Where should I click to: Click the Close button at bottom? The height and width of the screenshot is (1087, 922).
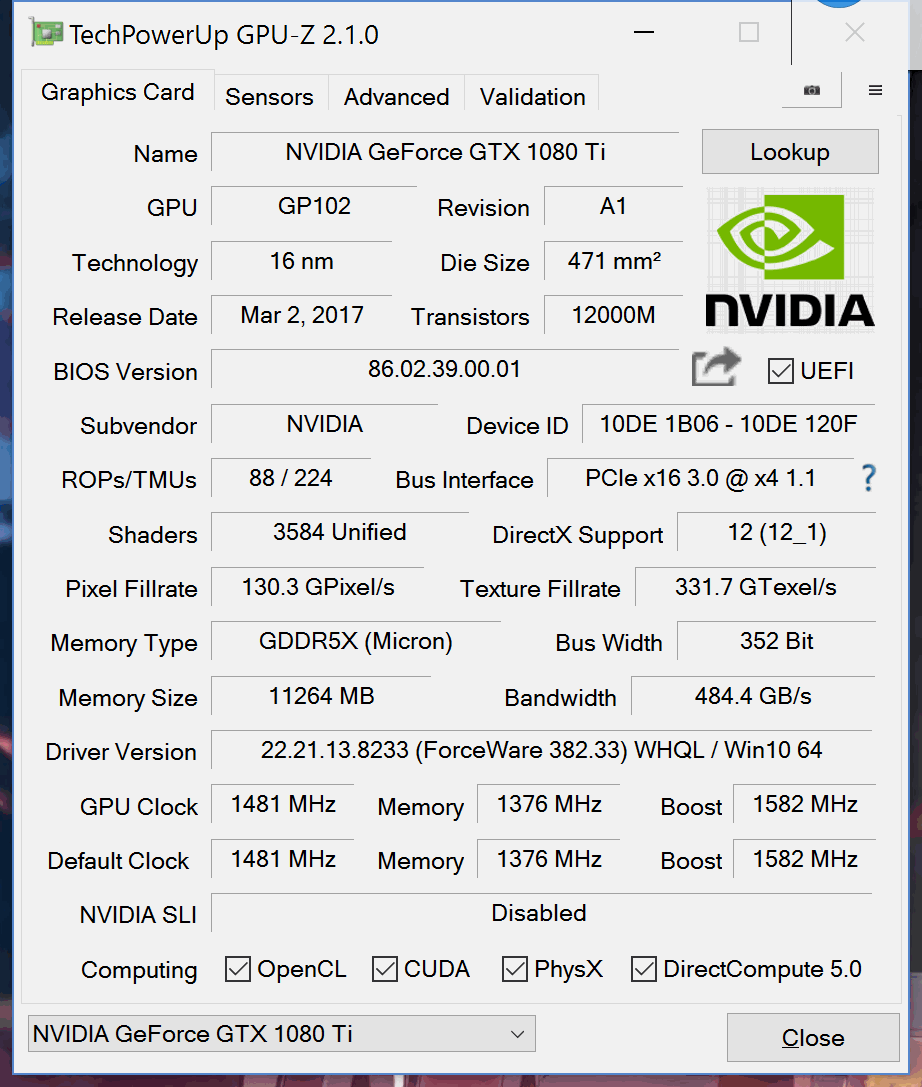[813, 1038]
